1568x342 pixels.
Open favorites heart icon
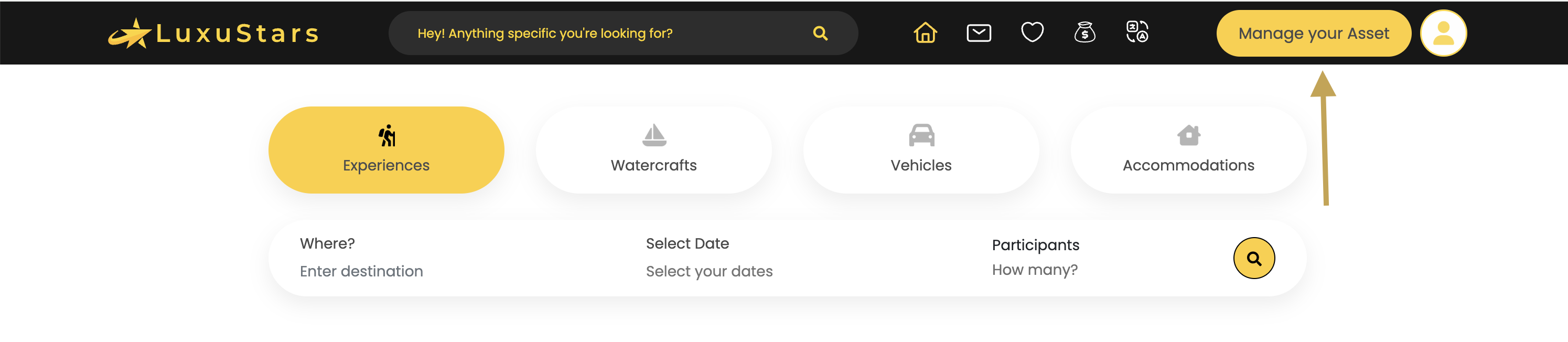(1032, 32)
